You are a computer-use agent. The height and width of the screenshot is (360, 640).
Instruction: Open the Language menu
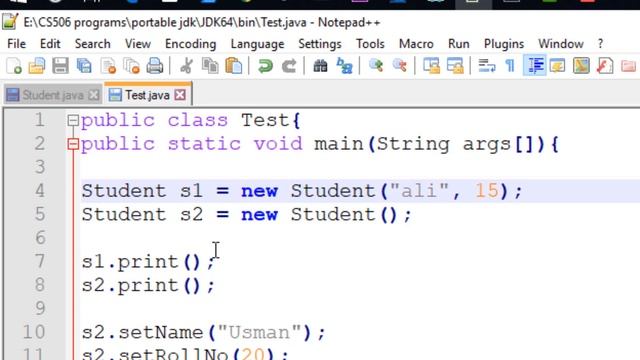tap(257, 44)
